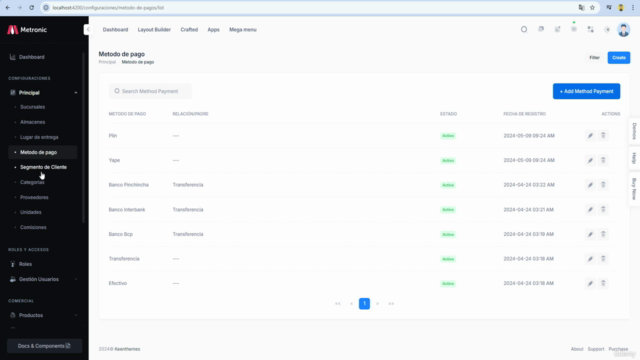Click the Create button
The height and width of the screenshot is (360, 640).
click(619, 58)
